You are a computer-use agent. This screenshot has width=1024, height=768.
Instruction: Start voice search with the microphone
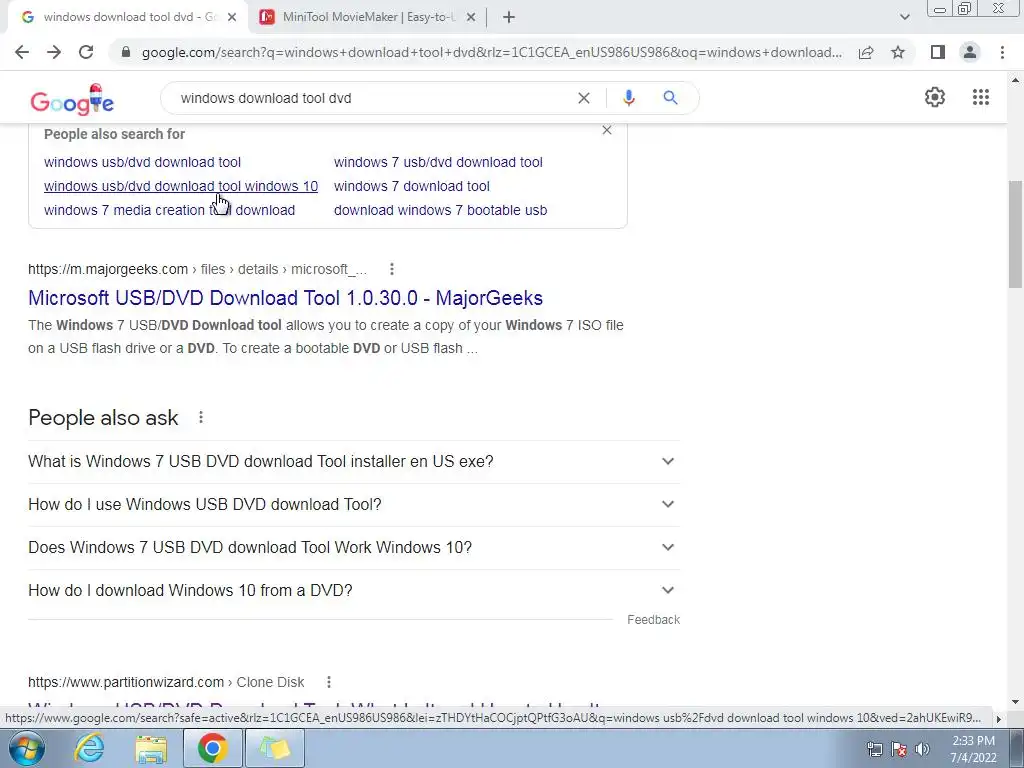[628, 98]
